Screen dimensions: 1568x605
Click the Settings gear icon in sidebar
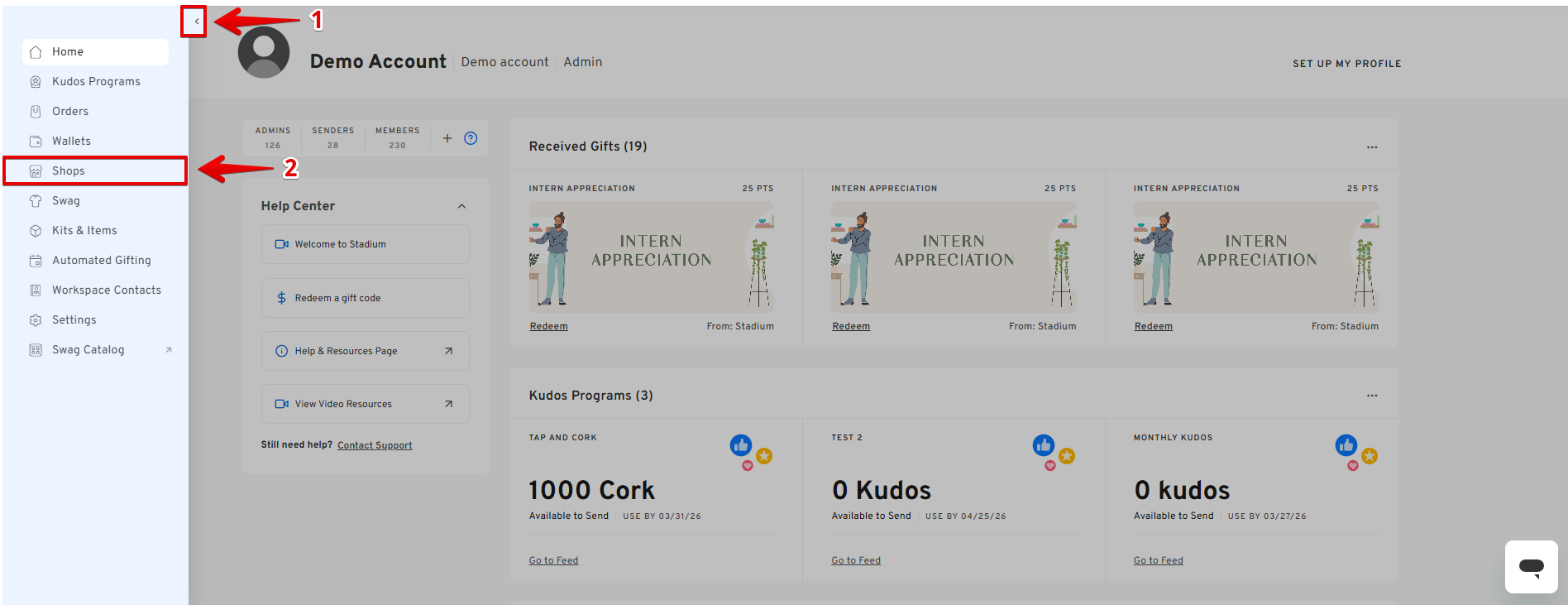click(x=36, y=320)
